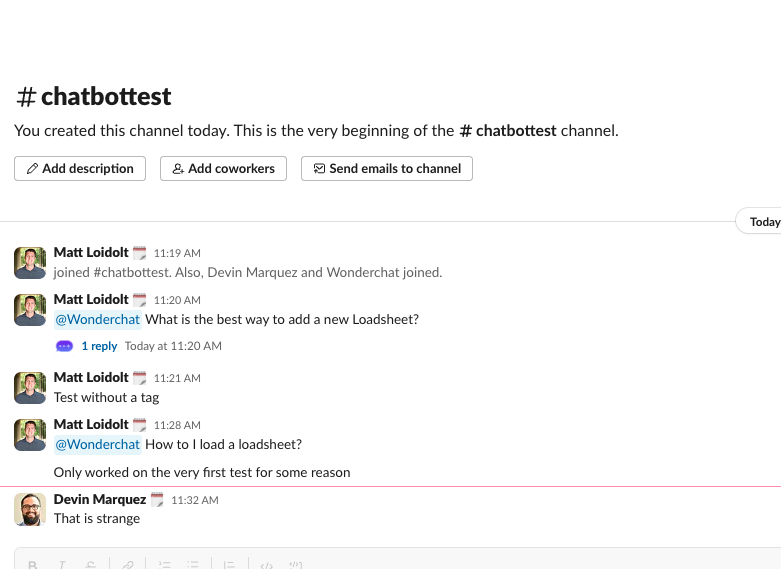Screen dimensions: 781x569
Task: Apply strikethrough formatting
Action: [90, 565]
